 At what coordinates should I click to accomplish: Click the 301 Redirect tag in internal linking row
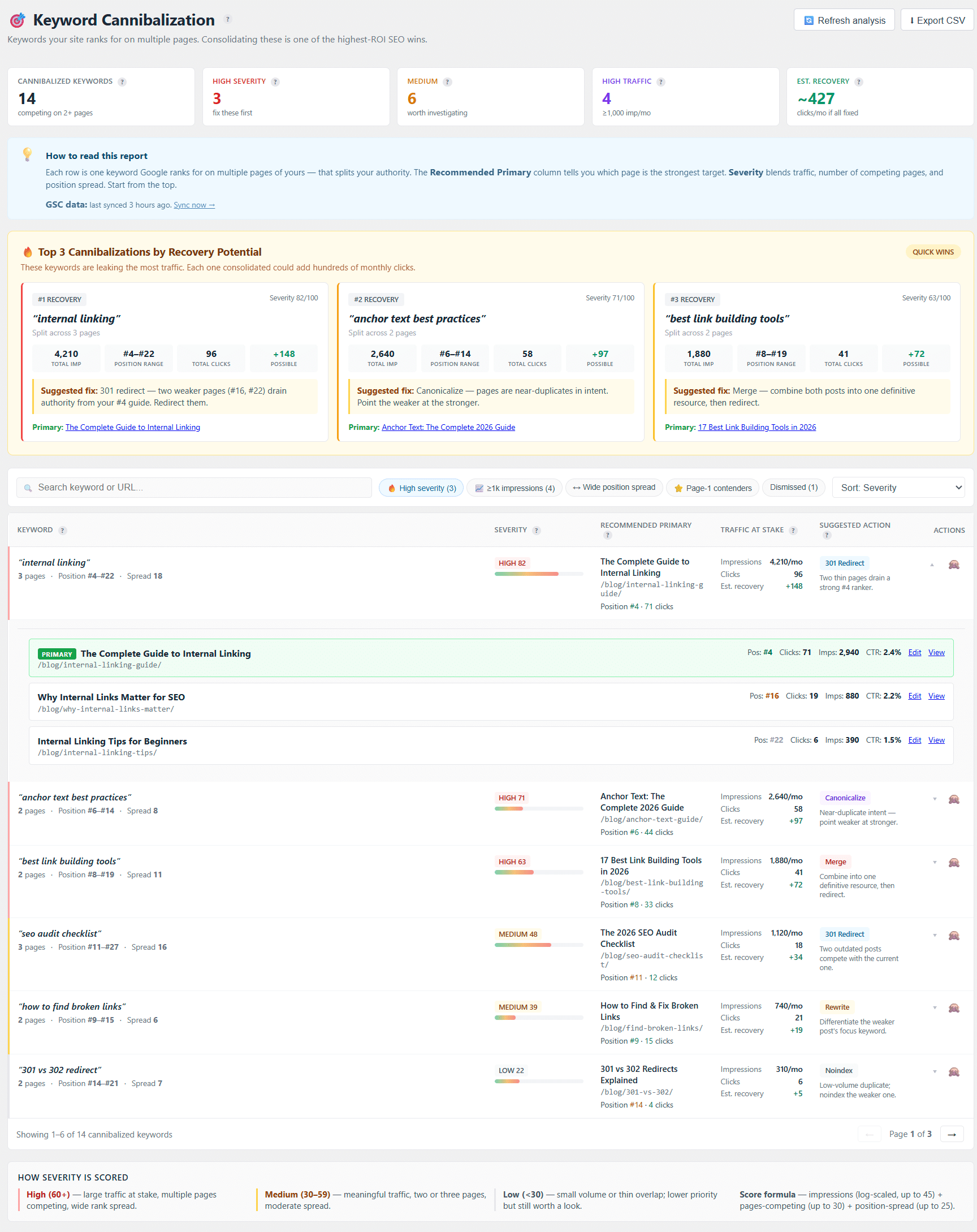pos(844,563)
